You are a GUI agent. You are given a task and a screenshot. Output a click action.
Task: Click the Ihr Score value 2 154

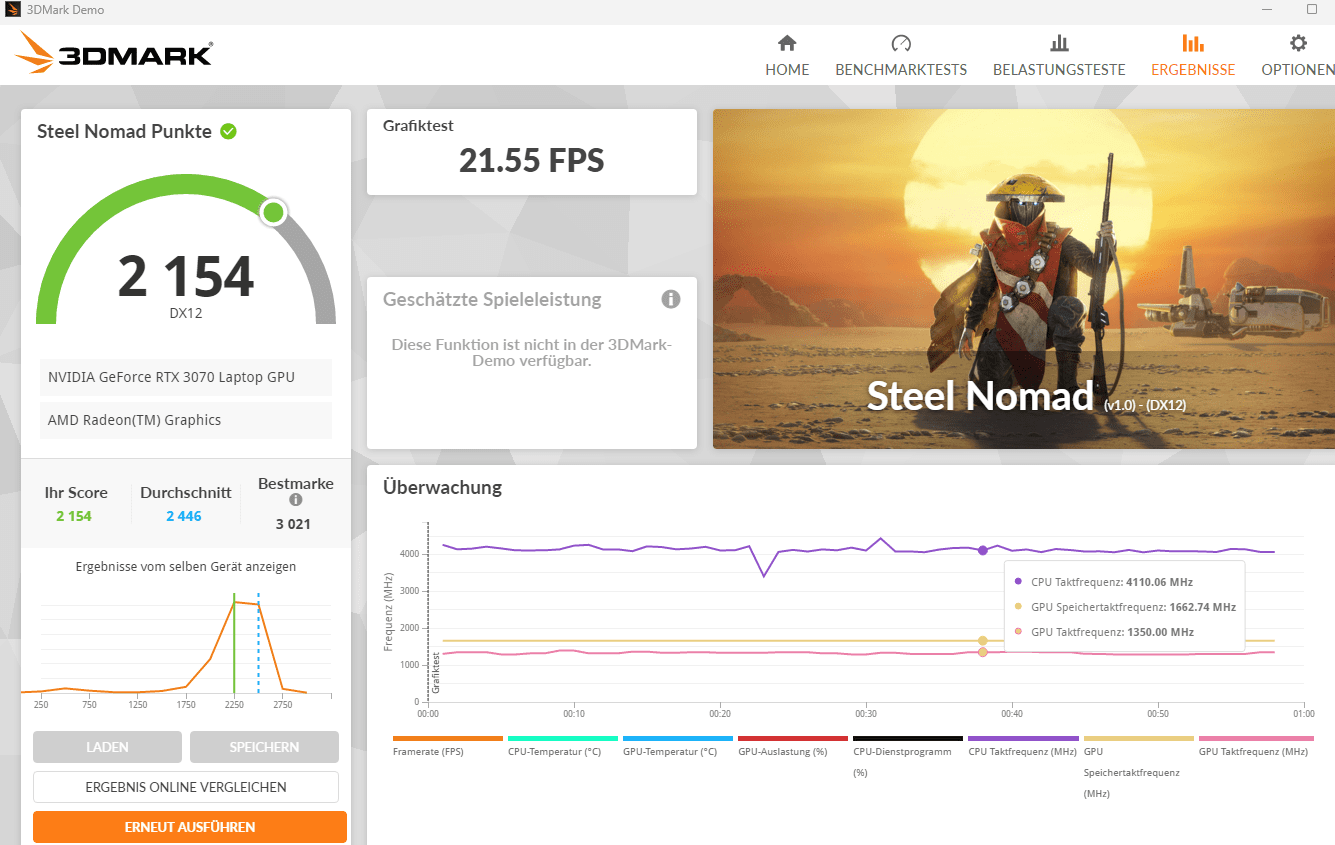coord(74,516)
